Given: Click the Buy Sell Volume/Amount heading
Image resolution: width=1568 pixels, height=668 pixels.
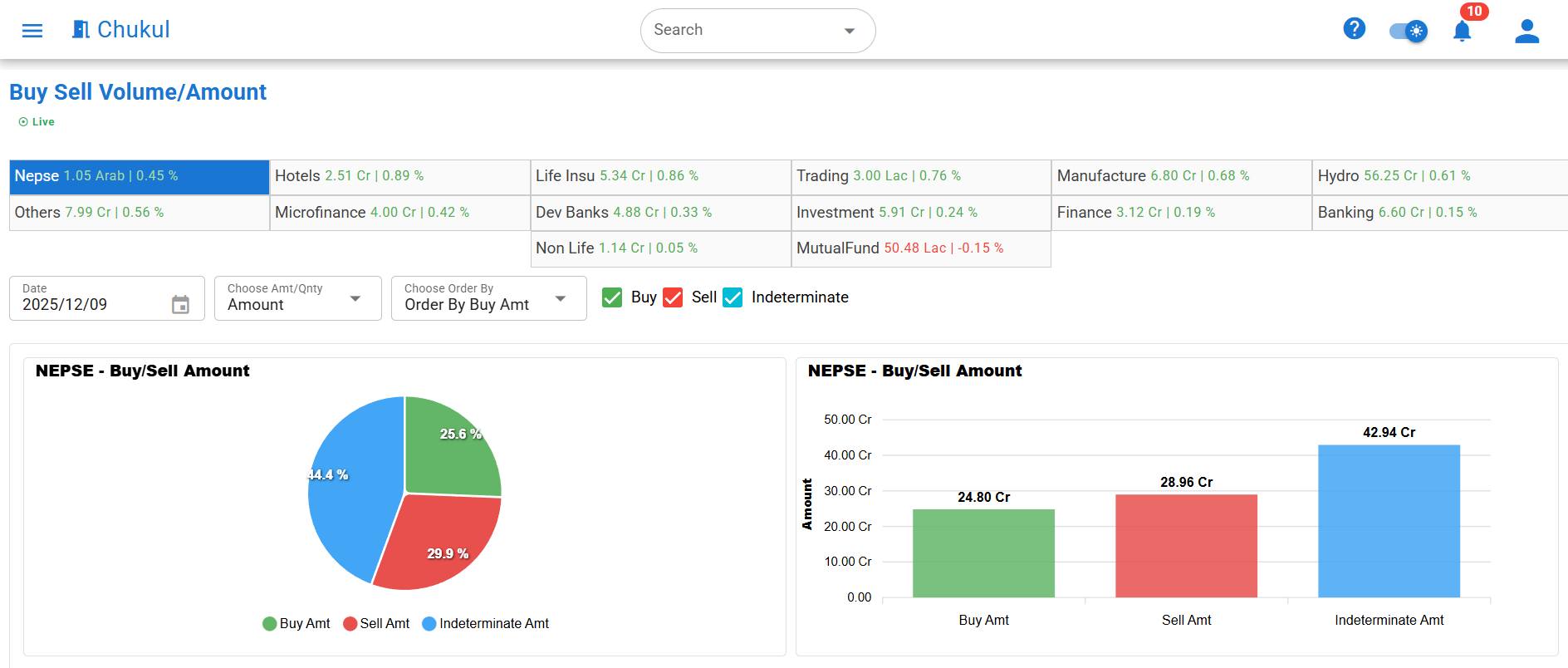Looking at the screenshot, I should point(138,92).
